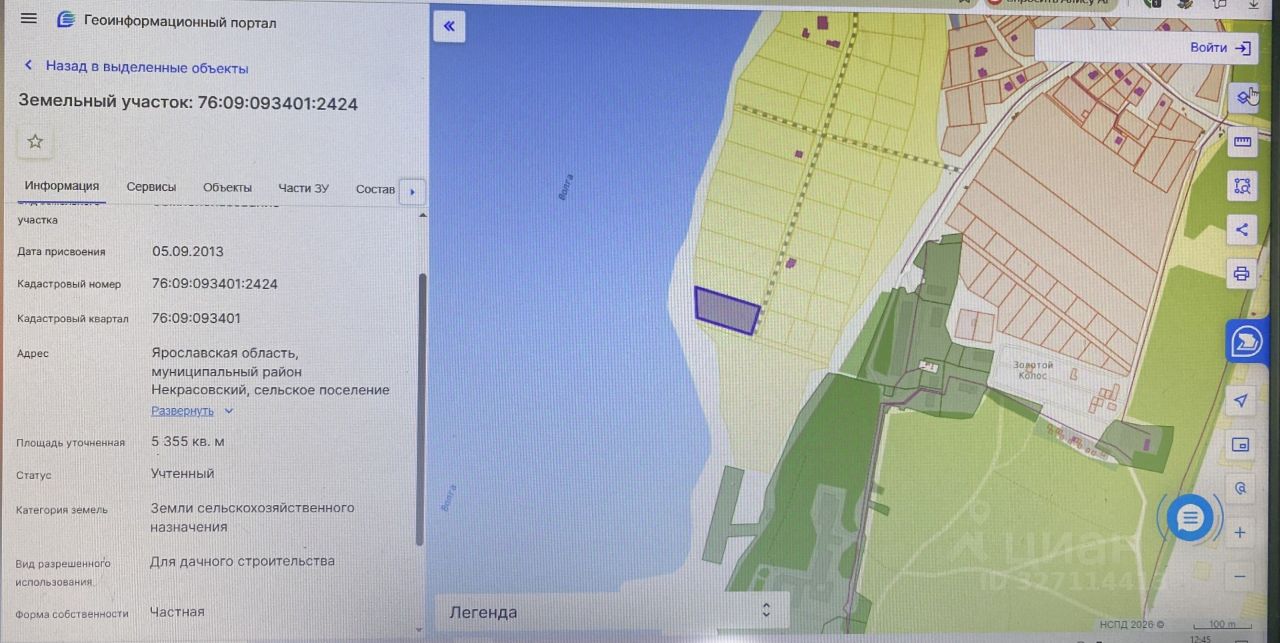
Task: Switch to the Информация tab
Action: click(62, 186)
